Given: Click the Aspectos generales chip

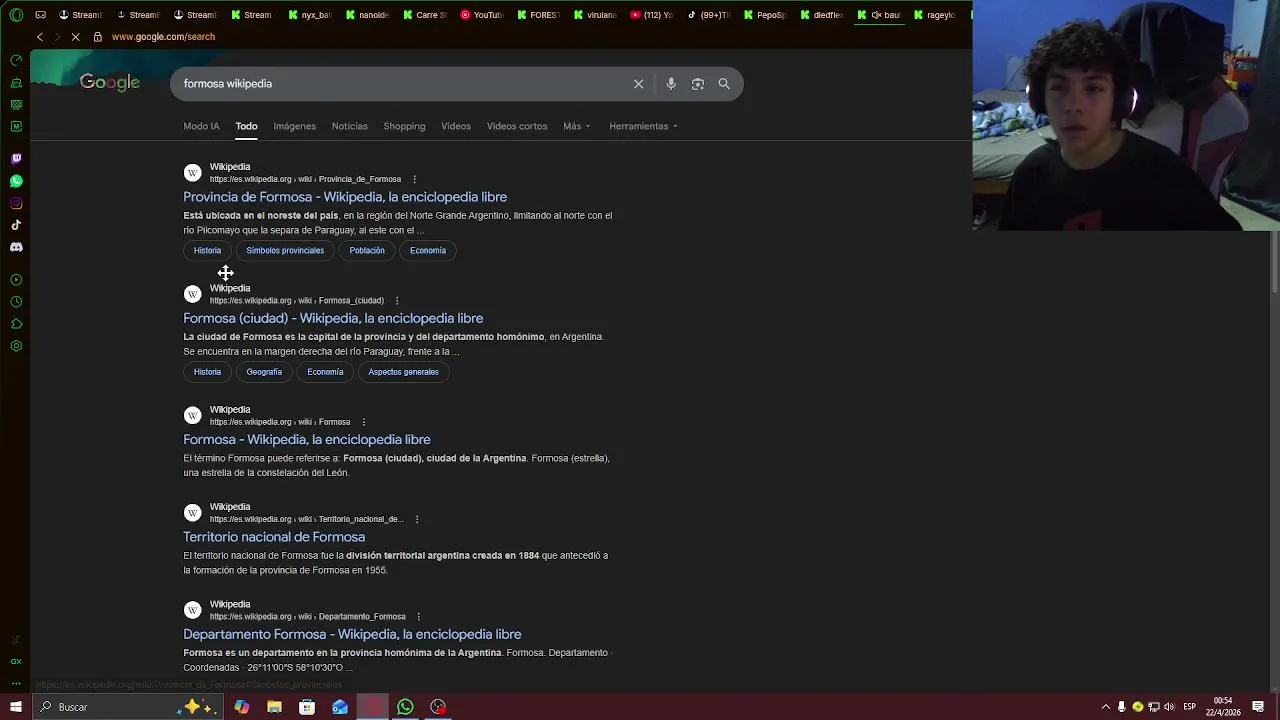Looking at the screenshot, I should point(403,372).
